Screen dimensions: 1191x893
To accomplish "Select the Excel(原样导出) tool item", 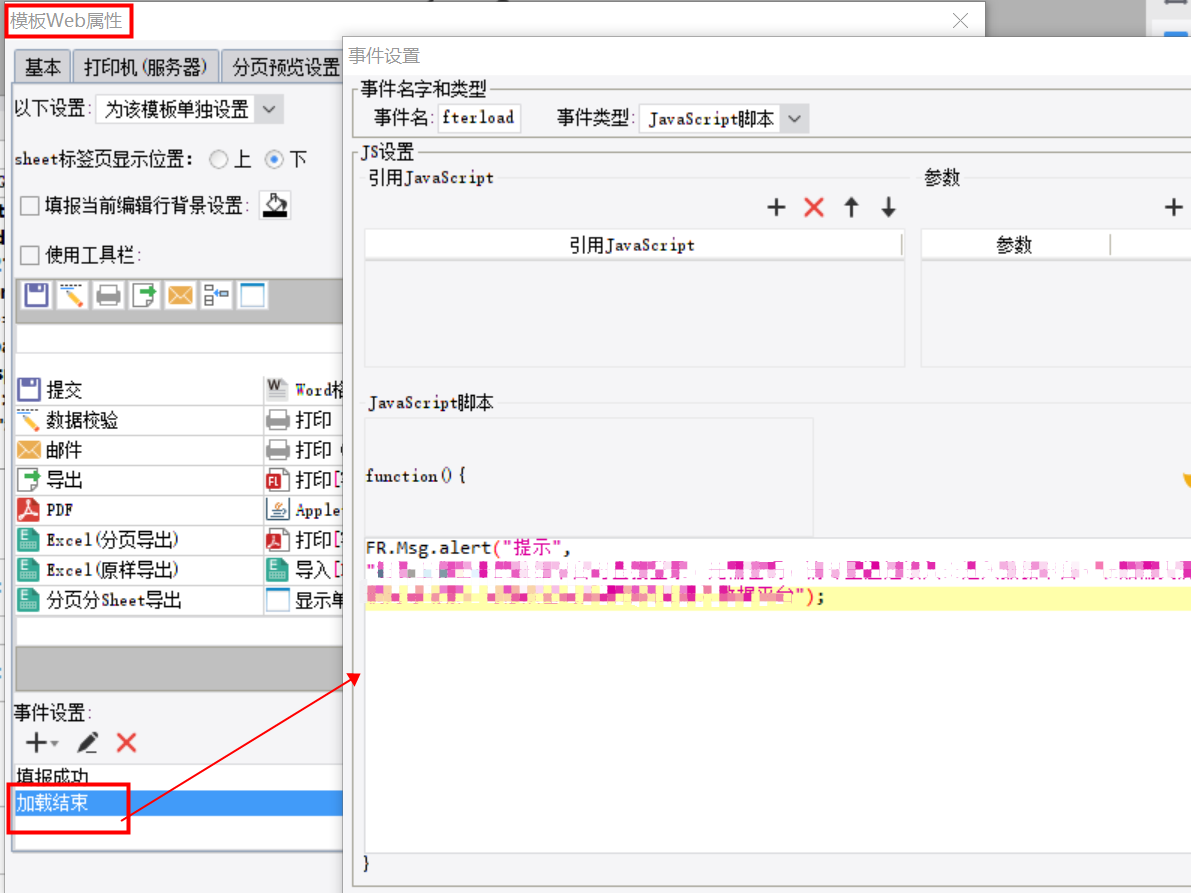I will 139,570.
